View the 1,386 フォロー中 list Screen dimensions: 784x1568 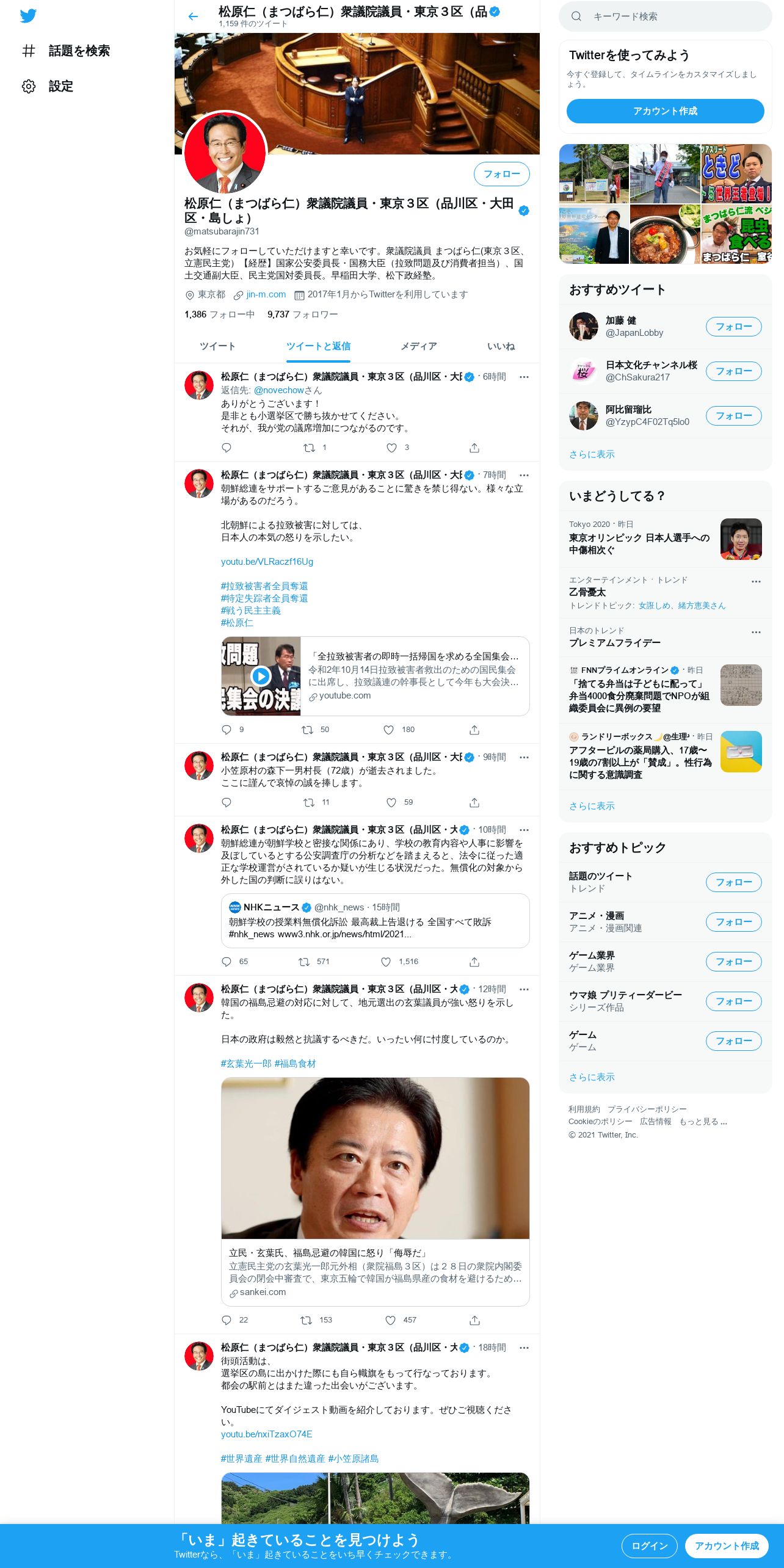click(x=219, y=314)
